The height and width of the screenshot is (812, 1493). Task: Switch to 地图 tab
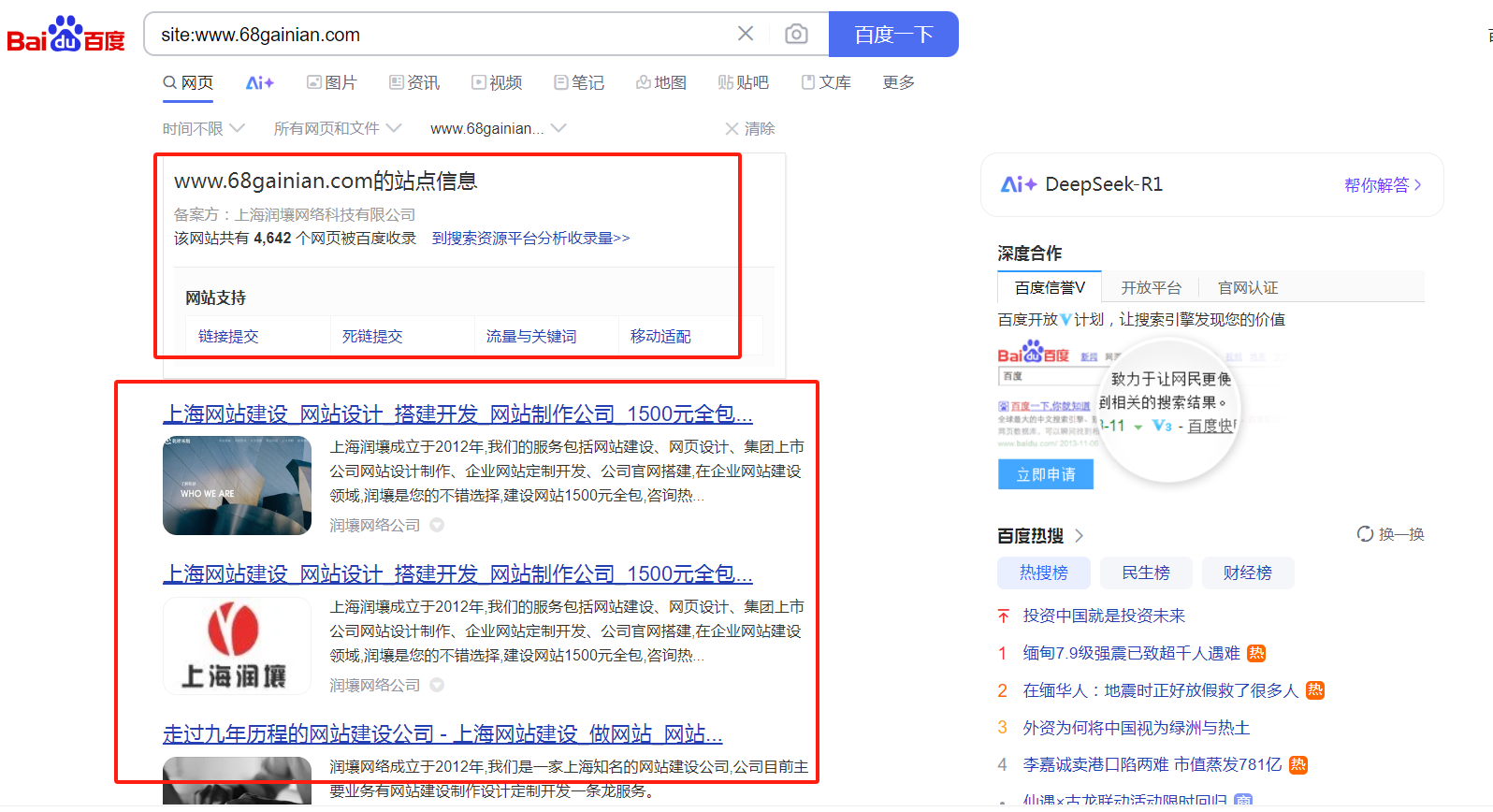661,82
